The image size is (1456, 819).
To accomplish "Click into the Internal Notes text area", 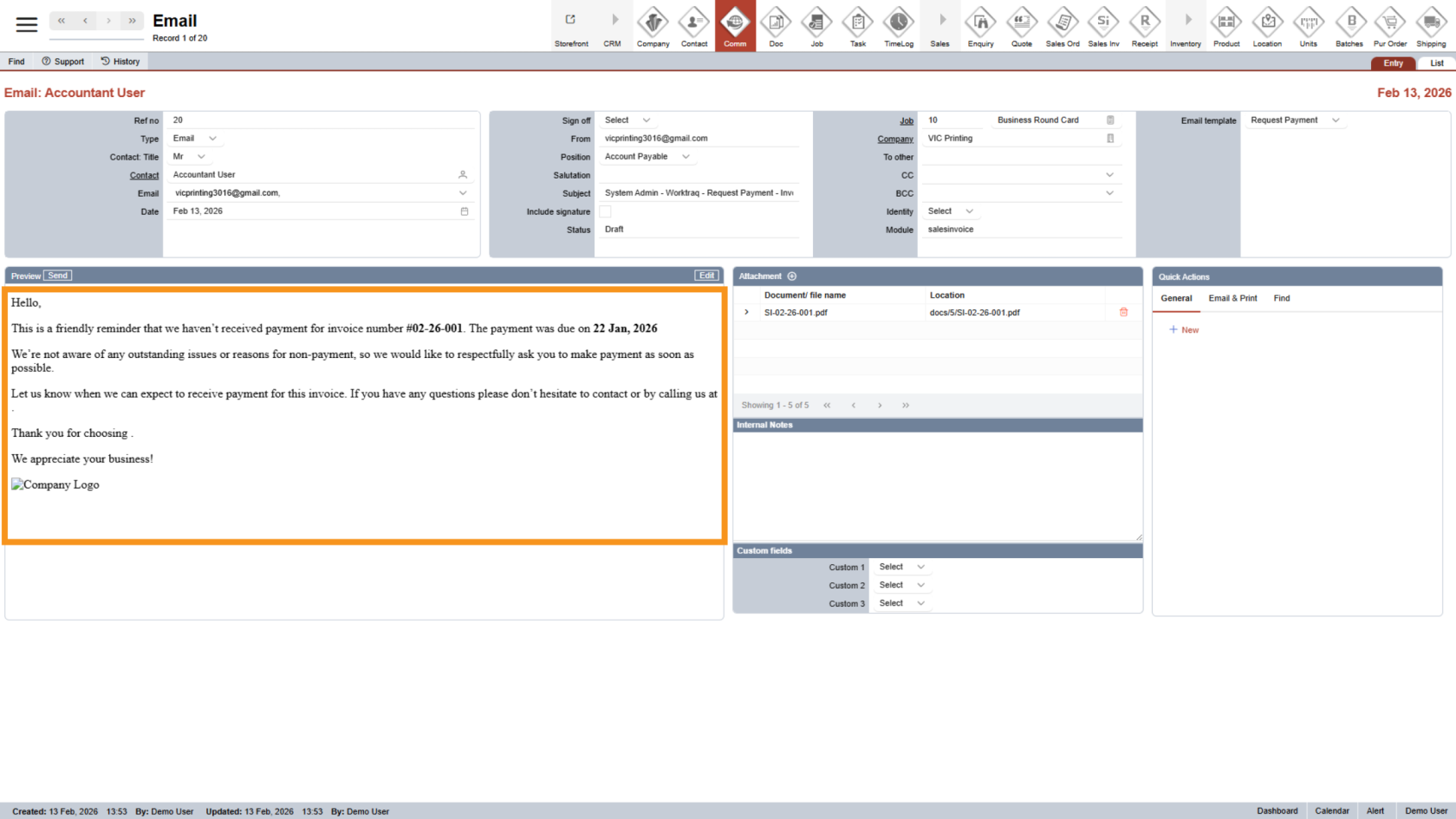I will (936, 484).
